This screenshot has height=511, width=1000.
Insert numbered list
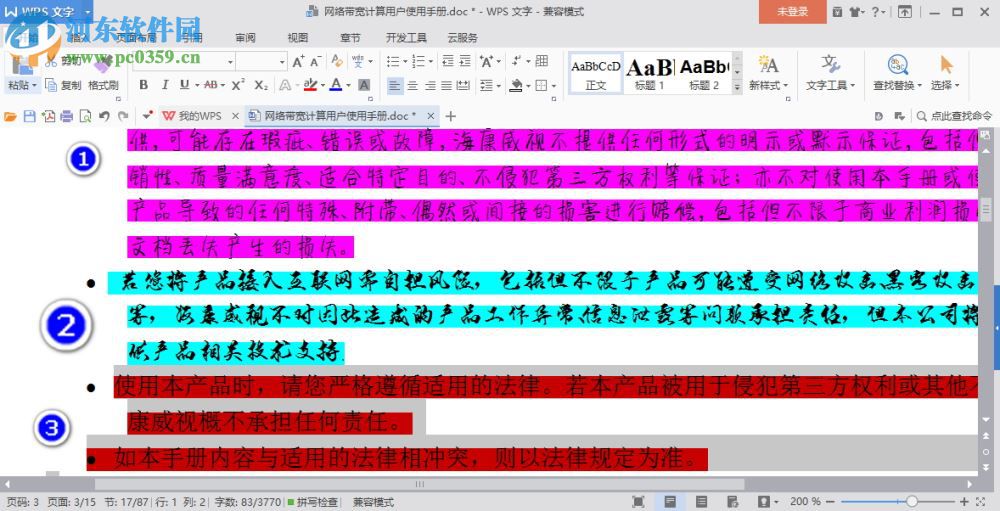418,61
